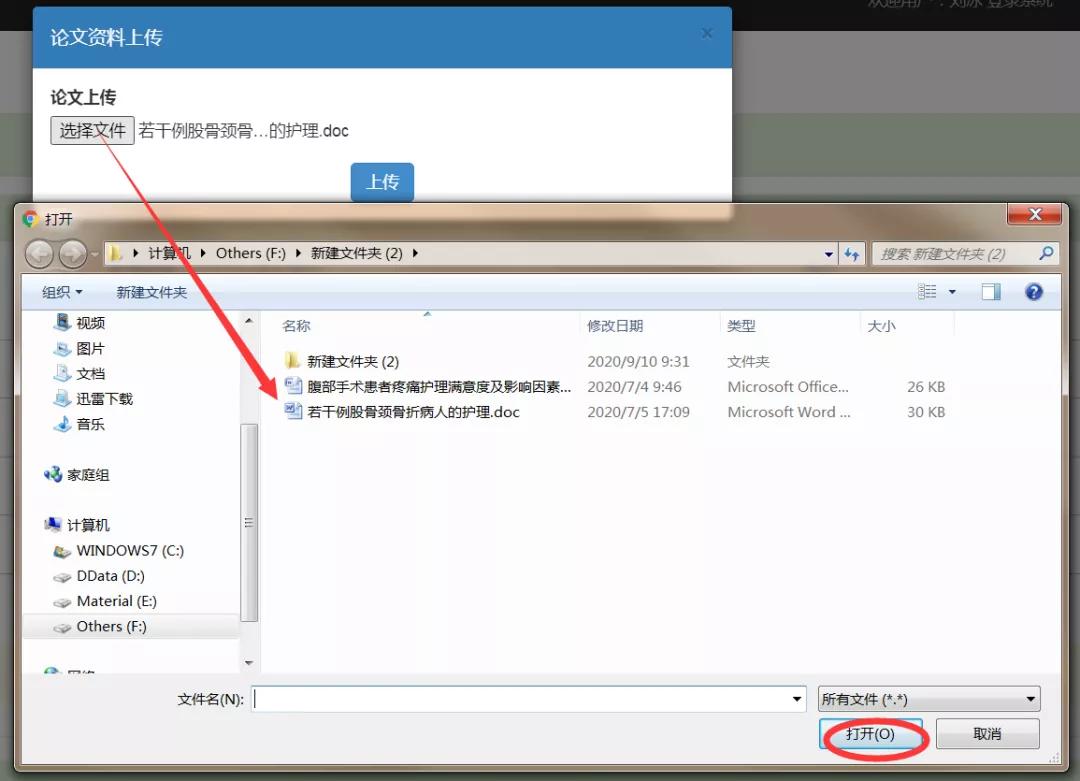Click the refresh icon in address bar
1080x781 pixels.
click(x=853, y=253)
